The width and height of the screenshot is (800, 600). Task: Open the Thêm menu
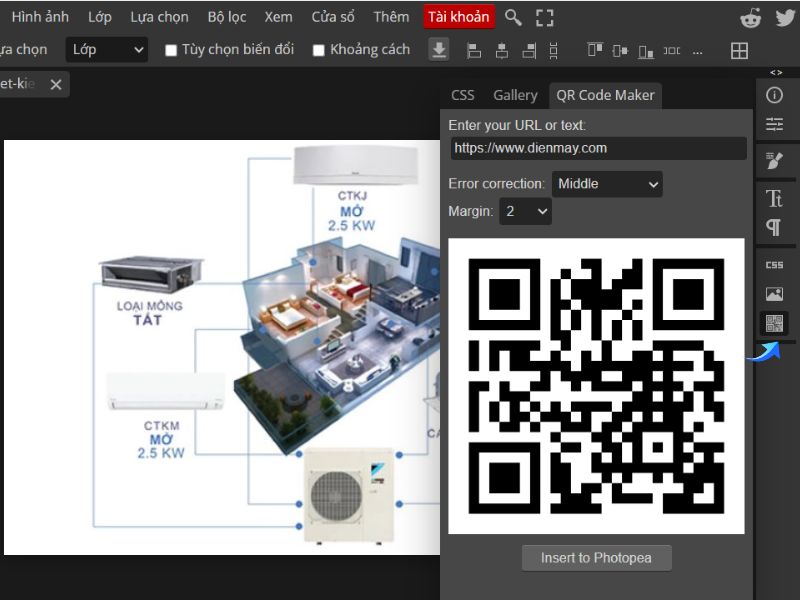coord(391,17)
